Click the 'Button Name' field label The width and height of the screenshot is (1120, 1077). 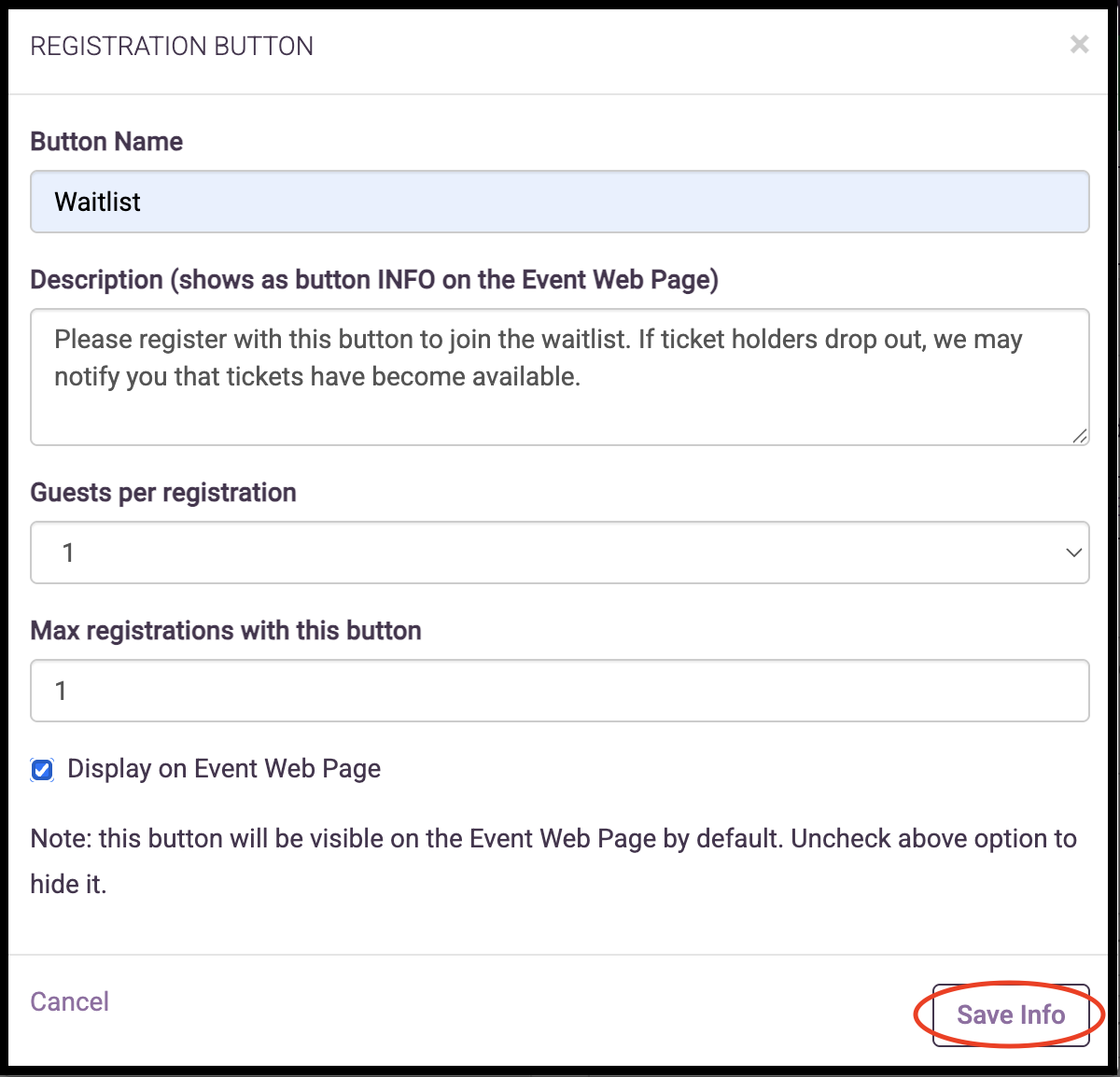106,142
